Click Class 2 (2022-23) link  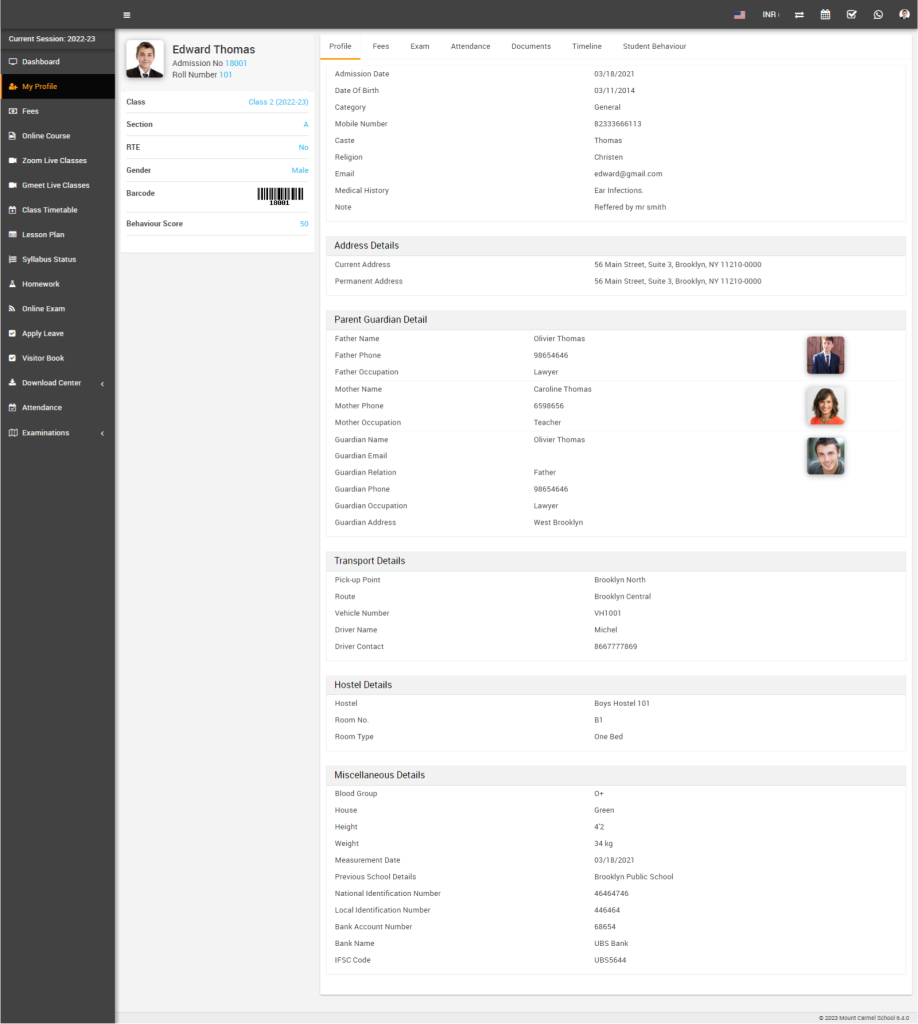pyautogui.click(x=278, y=102)
